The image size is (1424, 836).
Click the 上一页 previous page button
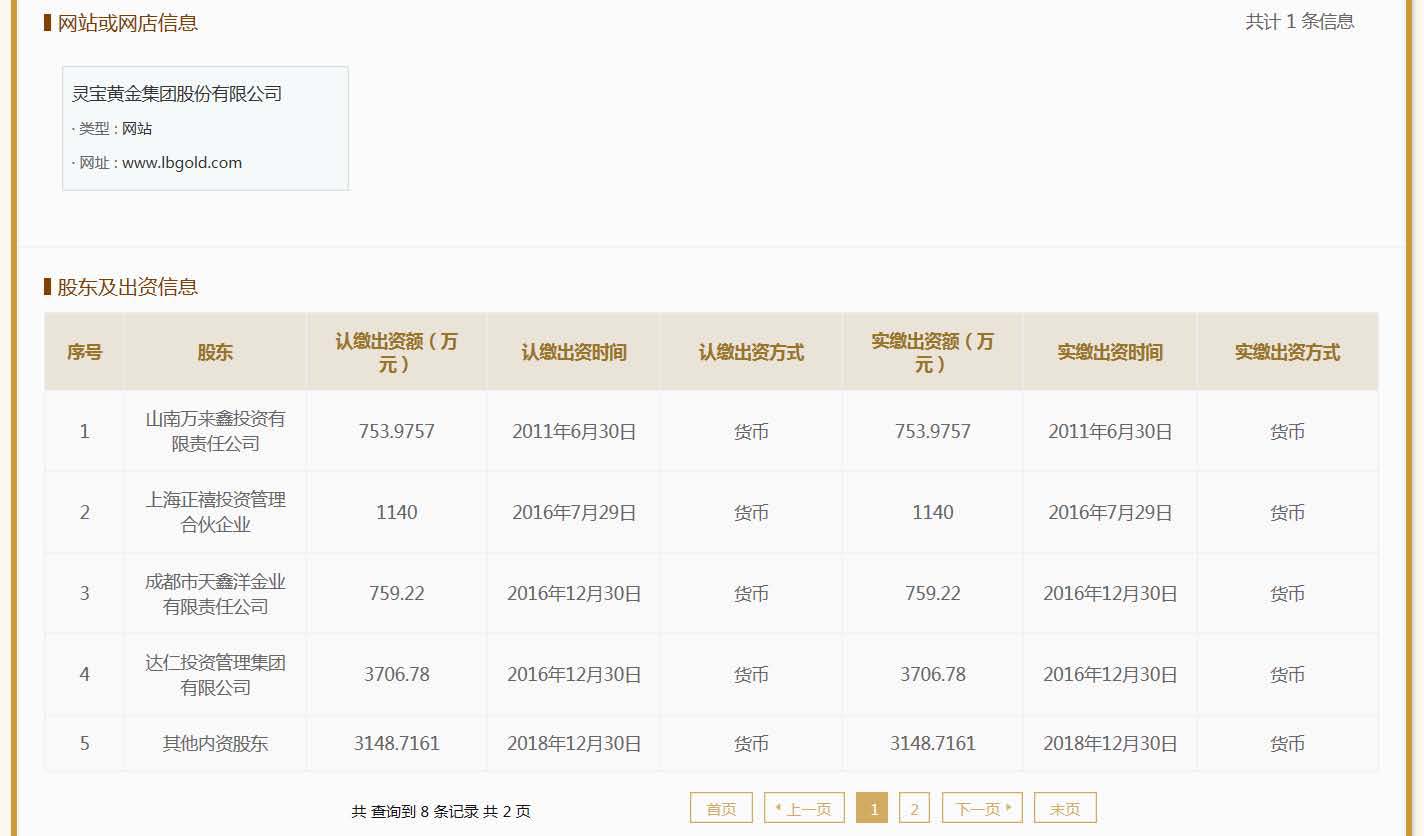[804, 808]
